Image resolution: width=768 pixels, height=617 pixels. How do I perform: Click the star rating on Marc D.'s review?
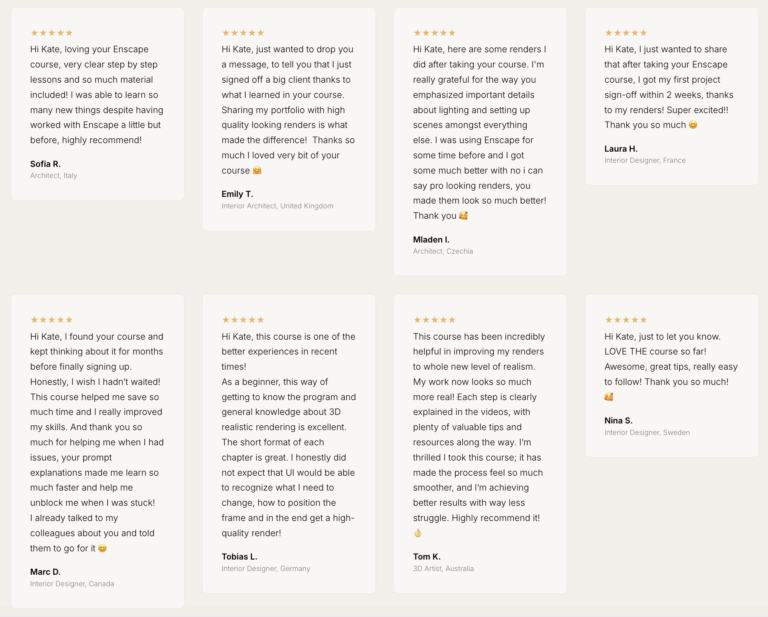click(x=51, y=320)
